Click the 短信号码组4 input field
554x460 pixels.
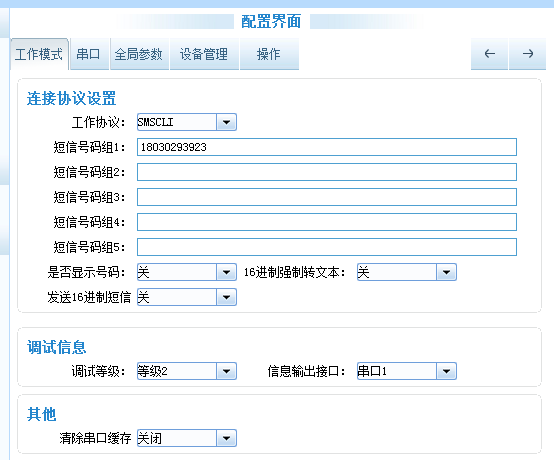pos(327,222)
